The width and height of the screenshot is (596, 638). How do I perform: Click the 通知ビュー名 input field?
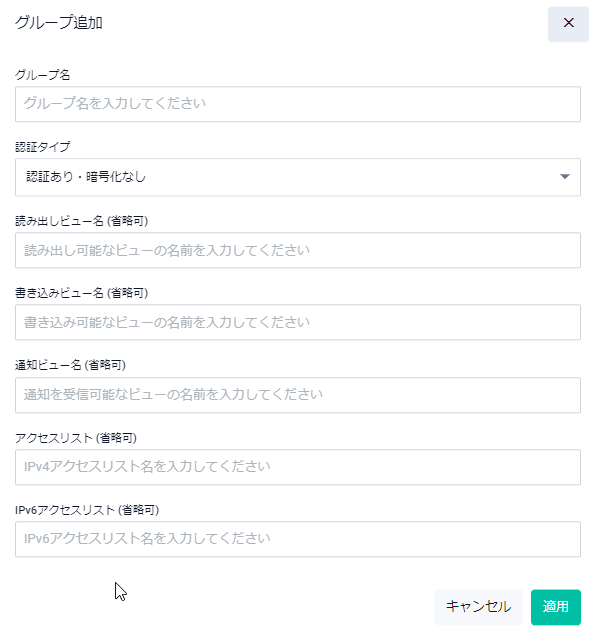tap(298, 395)
